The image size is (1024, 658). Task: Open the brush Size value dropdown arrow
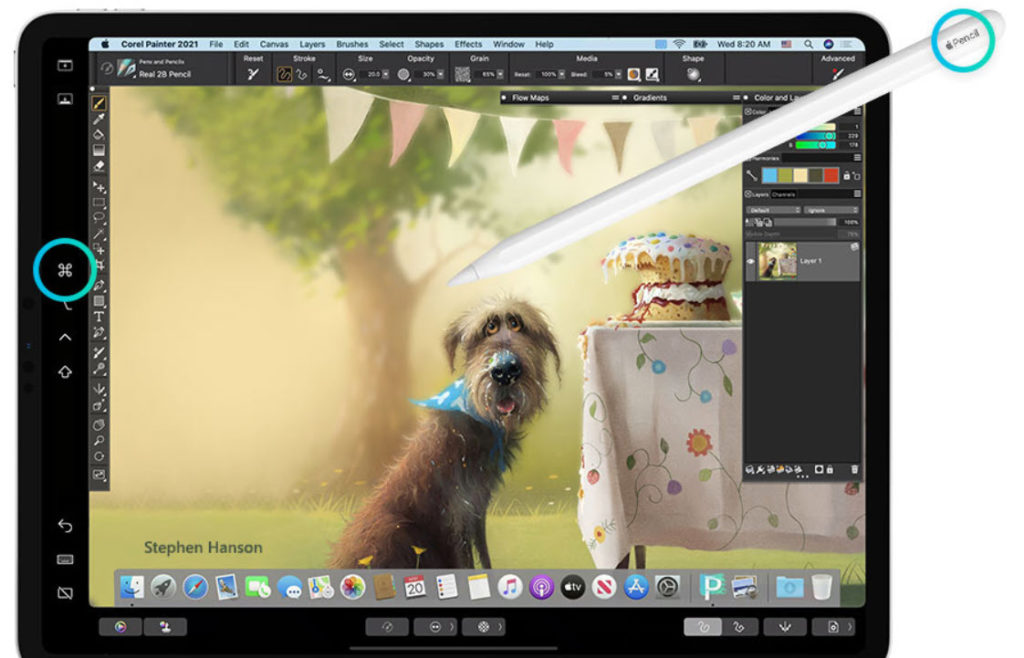tap(385, 74)
